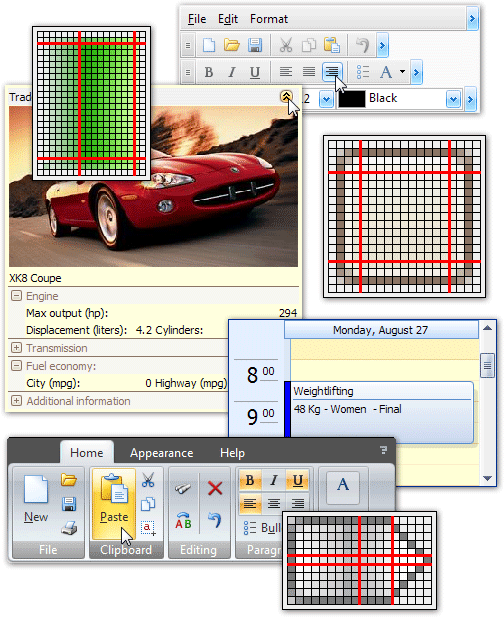This screenshot has width=504, height=617.
Task: Click the Open folder icon in top toolbar
Action: 232,45
